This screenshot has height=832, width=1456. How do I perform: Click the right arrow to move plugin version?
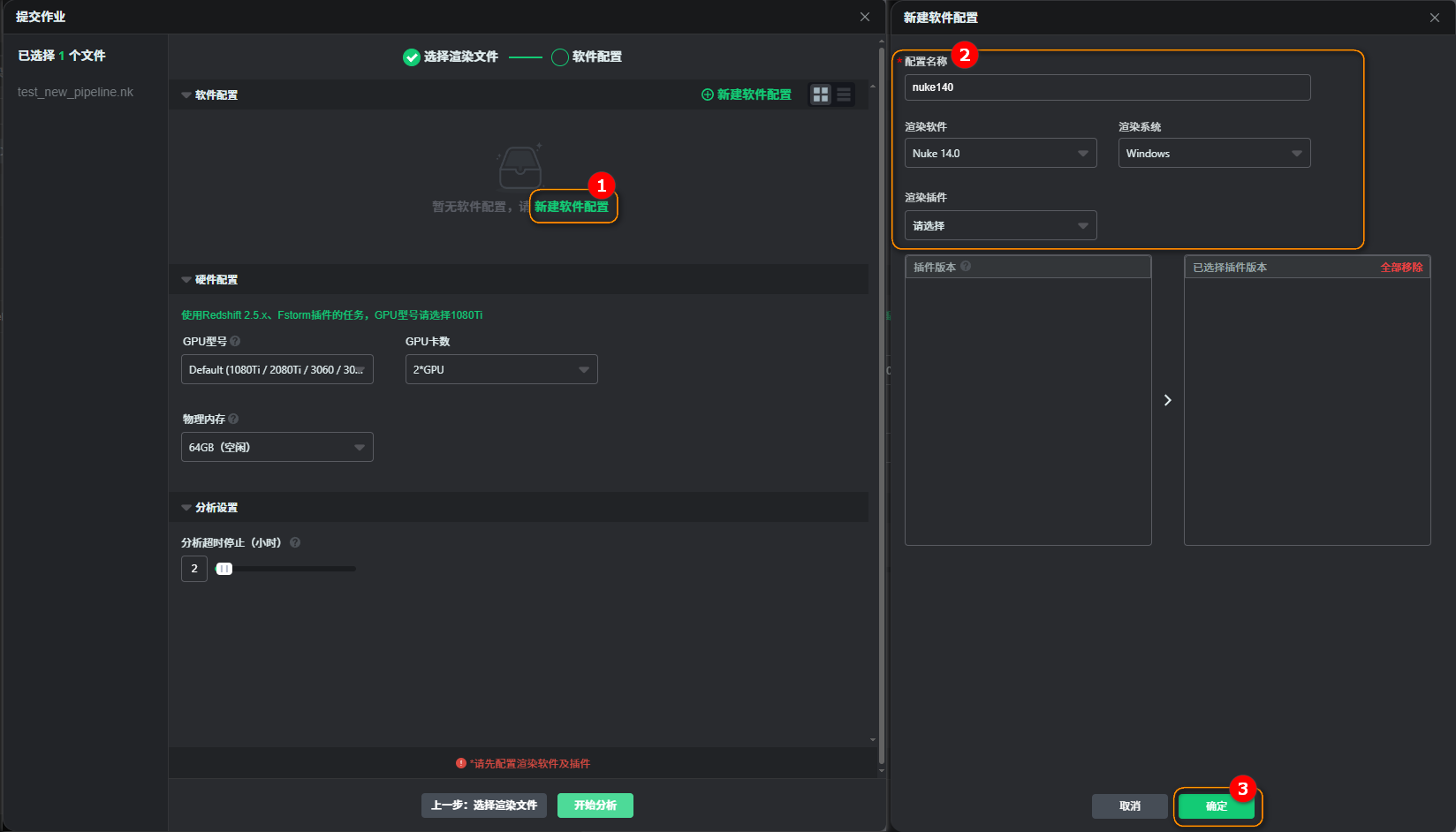click(x=1167, y=400)
